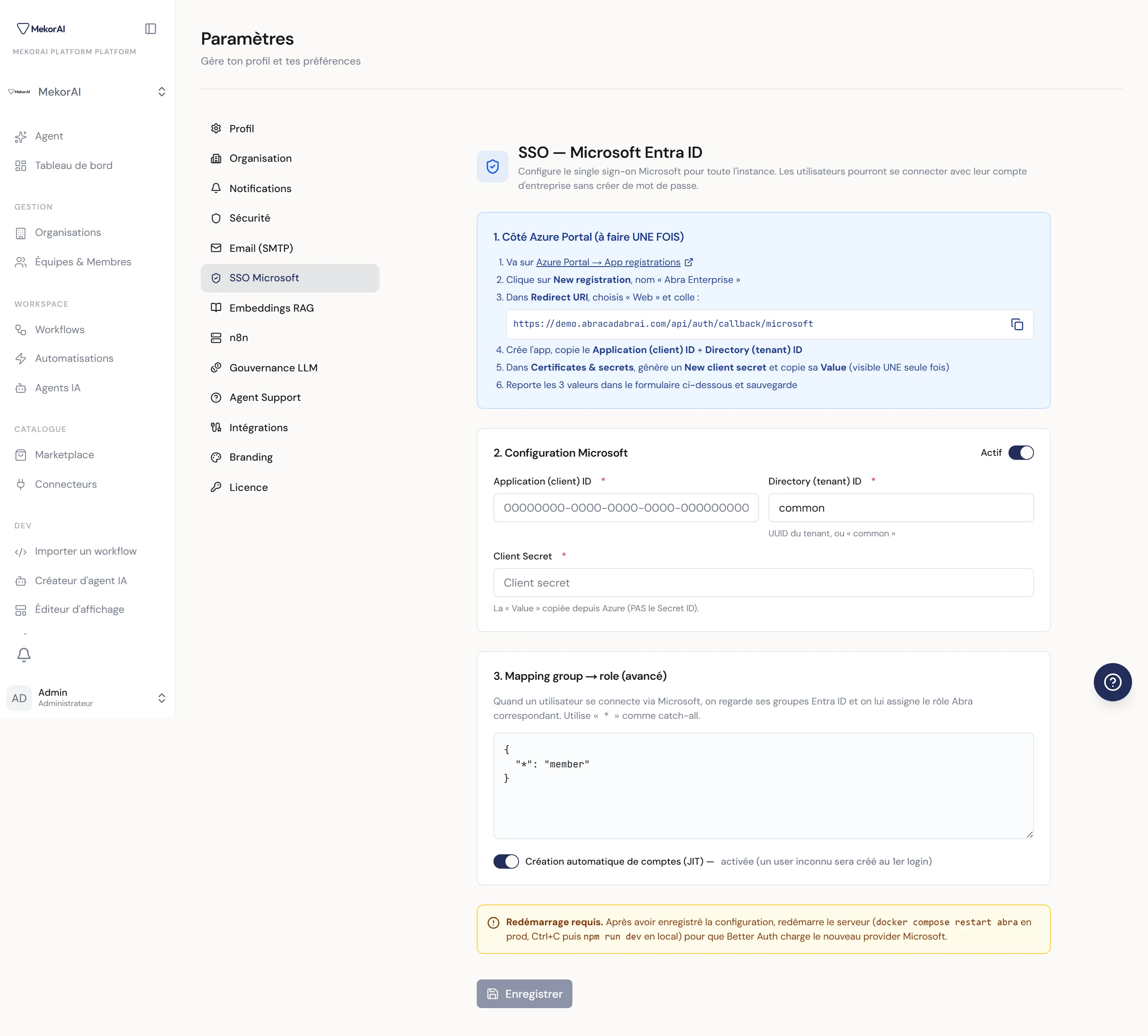Click the Automatisations lightning icon

(x=21, y=359)
